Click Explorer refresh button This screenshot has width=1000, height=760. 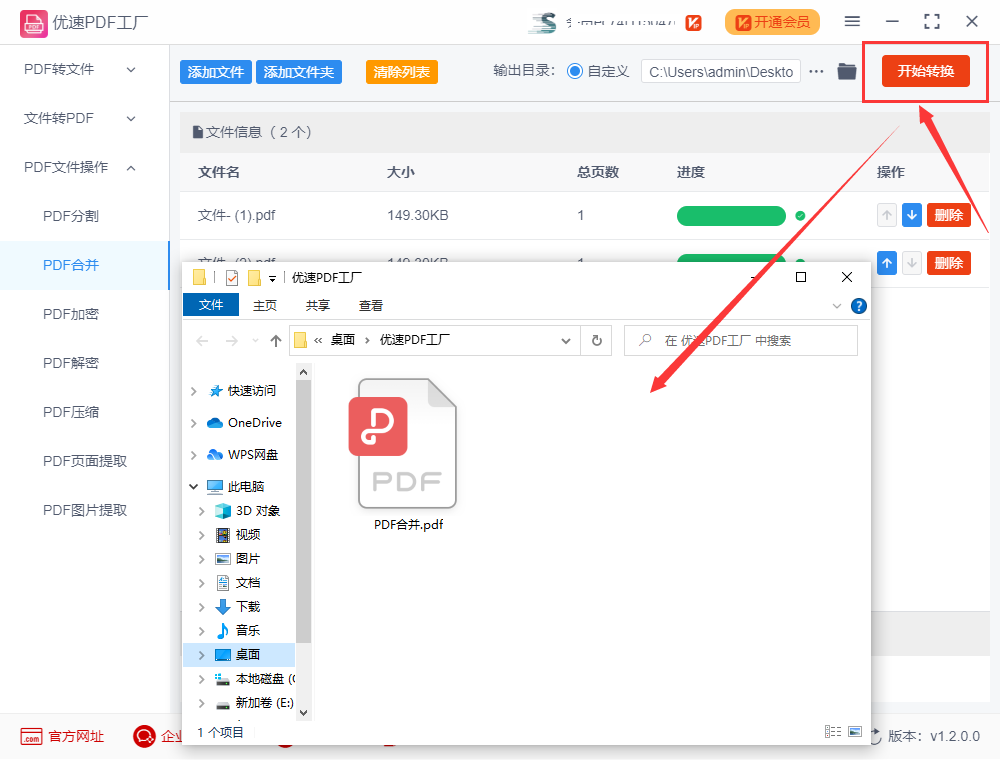(596, 340)
